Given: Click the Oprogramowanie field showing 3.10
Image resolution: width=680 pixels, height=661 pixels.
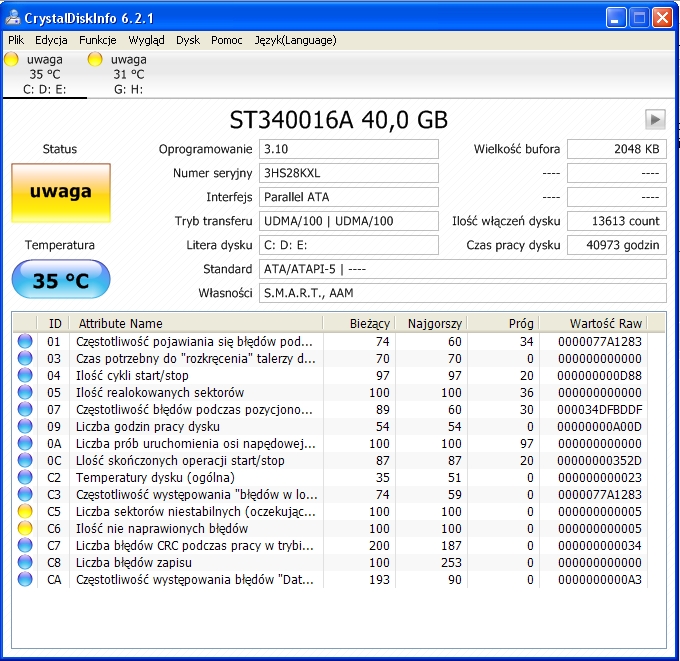Looking at the screenshot, I should pyautogui.click(x=349, y=149).
